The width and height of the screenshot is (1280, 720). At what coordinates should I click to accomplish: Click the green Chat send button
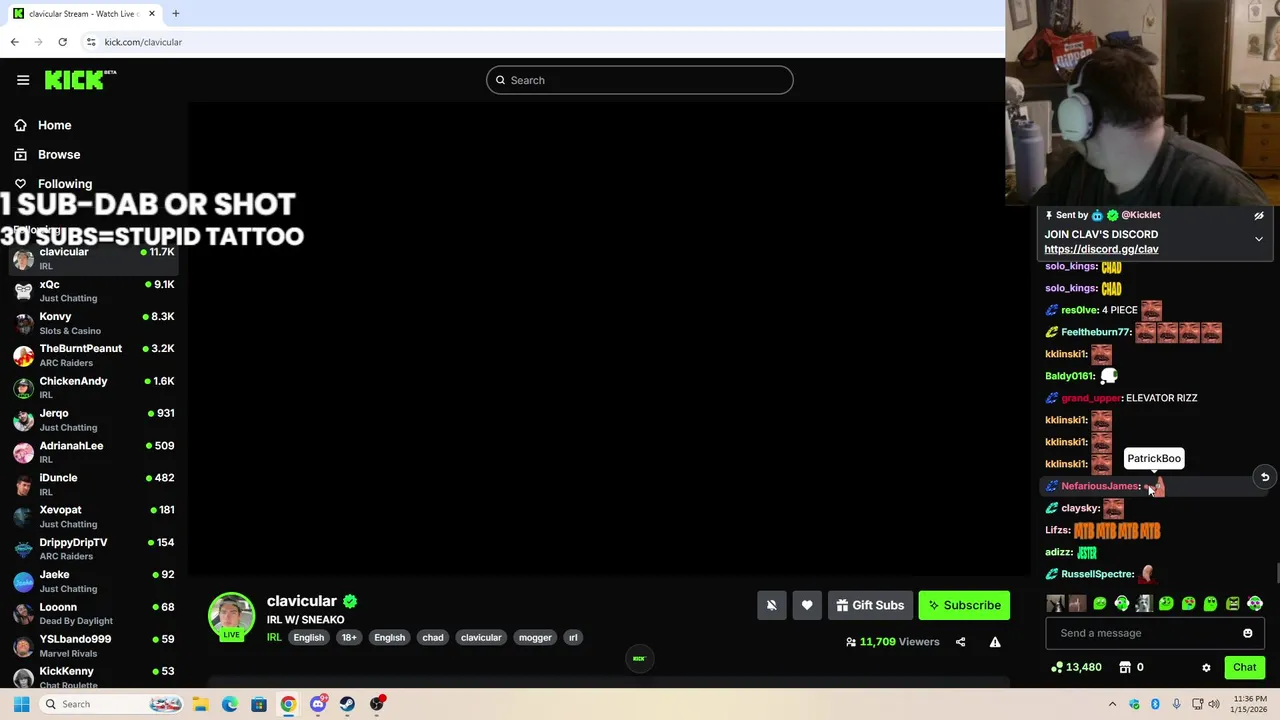point(1244,667)
